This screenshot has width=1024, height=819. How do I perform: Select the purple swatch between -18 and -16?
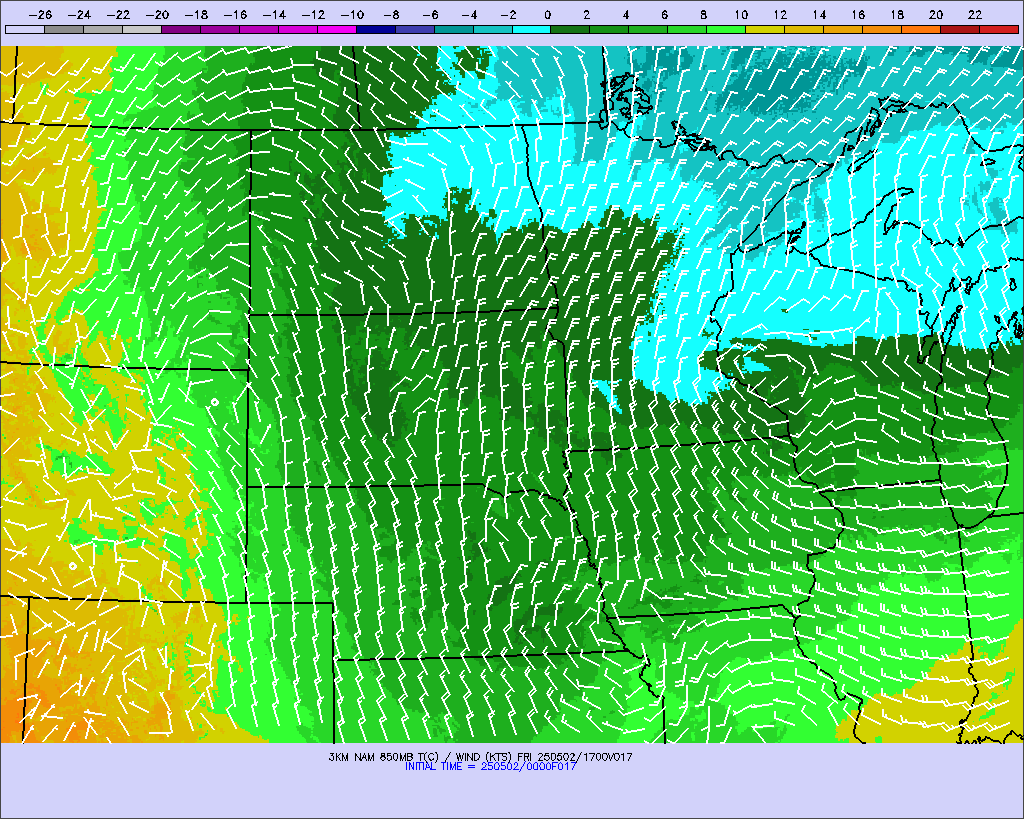click(x=220, y=29)
